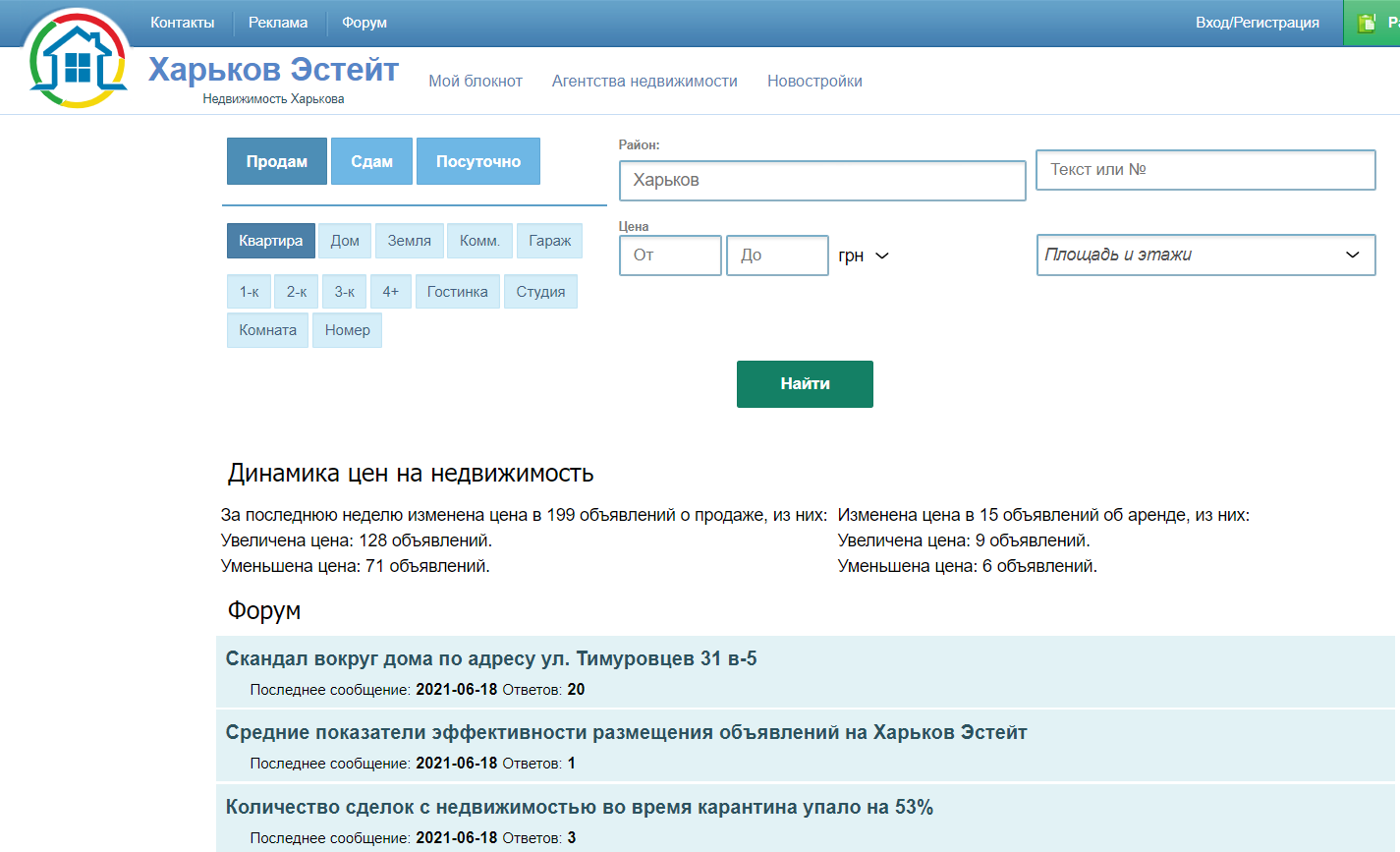The image size is (1400, 852).
Task: Click the price До field
Action: [777, 256]
